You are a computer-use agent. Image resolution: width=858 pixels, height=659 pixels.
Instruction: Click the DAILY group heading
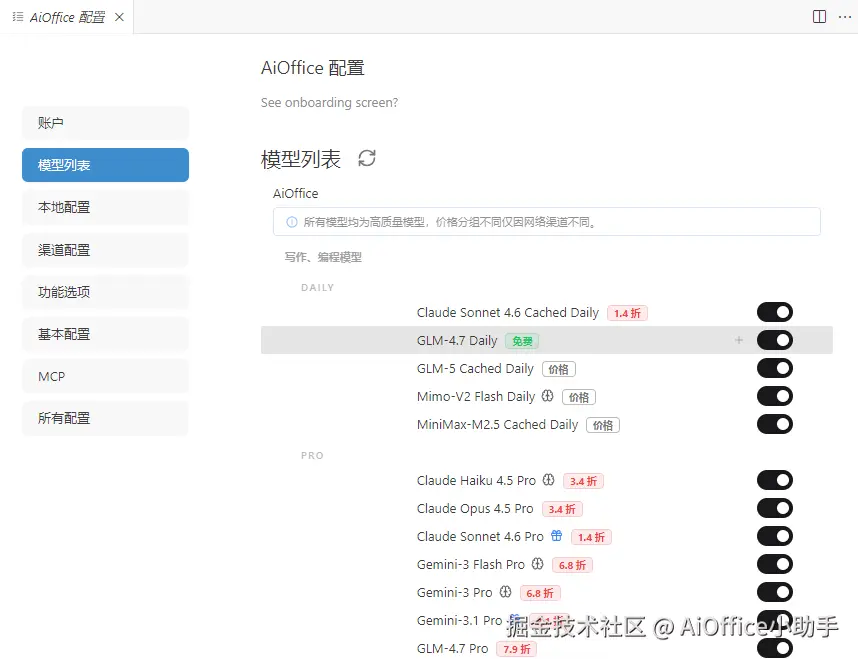tap(317, 287)
